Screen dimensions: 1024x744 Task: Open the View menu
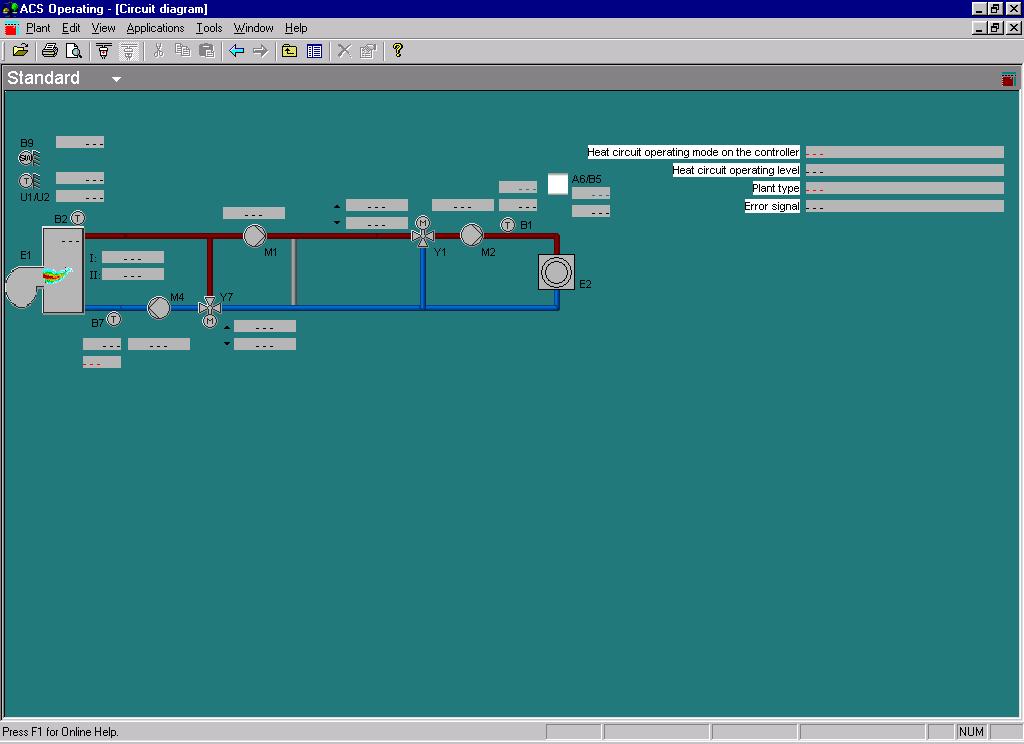pyautogui.click(x=103, y=28)
